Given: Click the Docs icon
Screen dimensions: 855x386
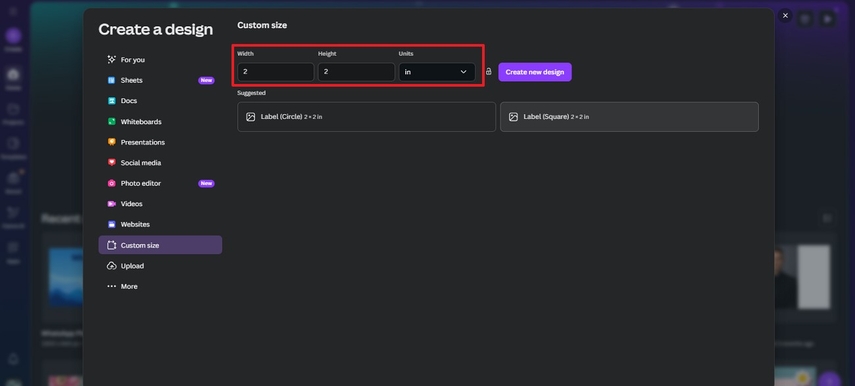Looking at the screenshot, I should (111, 101).
